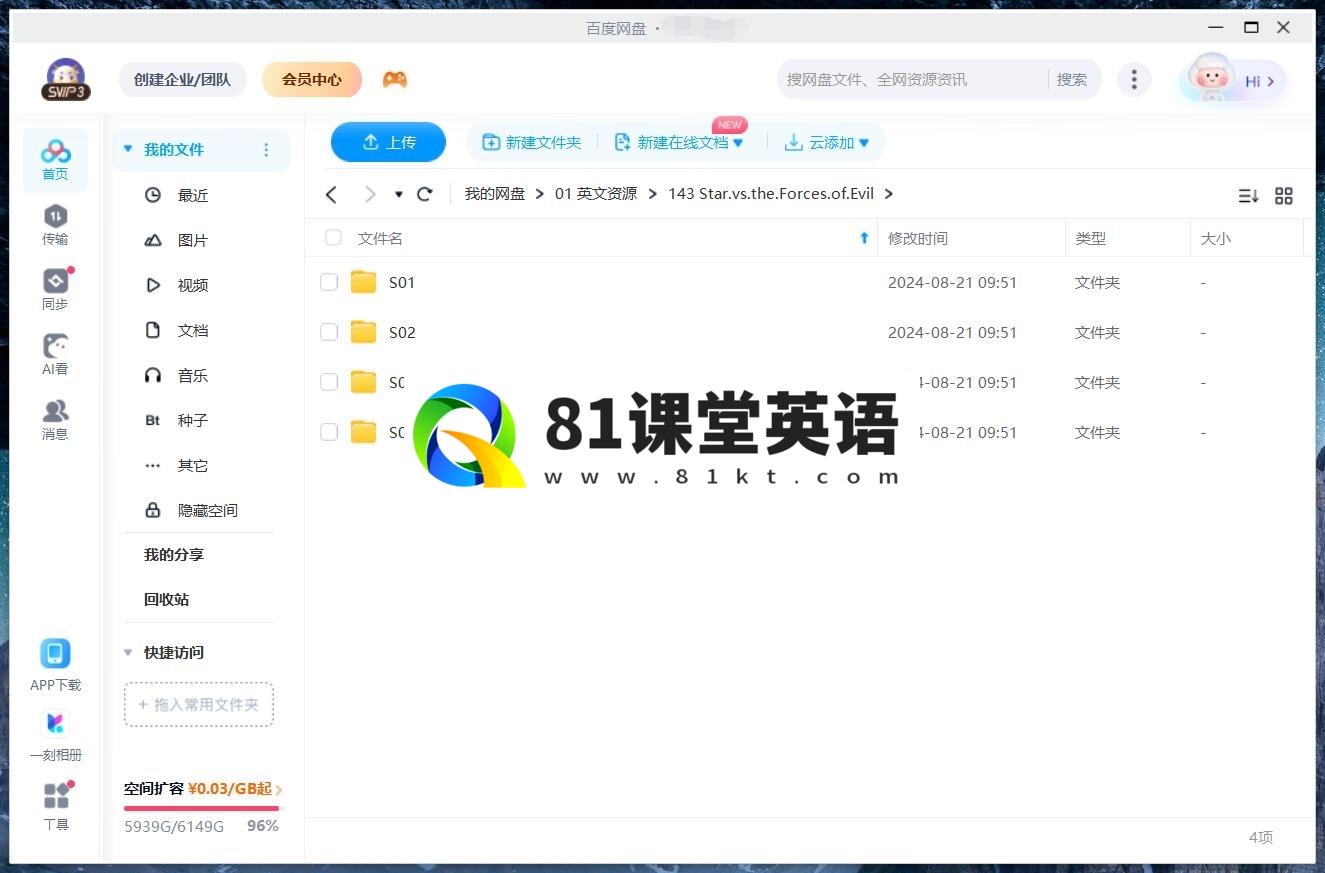Sort by 大小 column header
Image resolution: width=1325 pixels, height=873 pixels.
click(x=1216, y=239)
